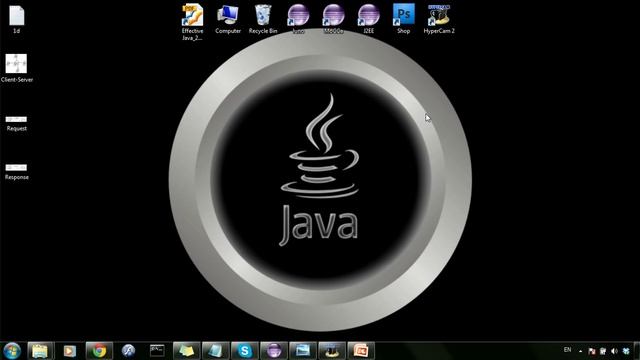Open Windows Explorer from the taskbar

click(x=40, y=351)
